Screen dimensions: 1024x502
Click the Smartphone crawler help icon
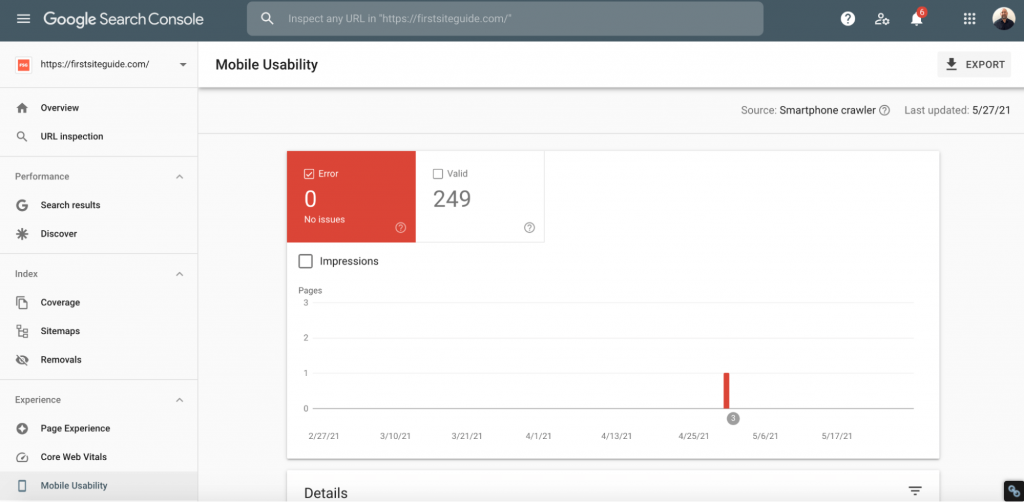click(x=884, y=110)
